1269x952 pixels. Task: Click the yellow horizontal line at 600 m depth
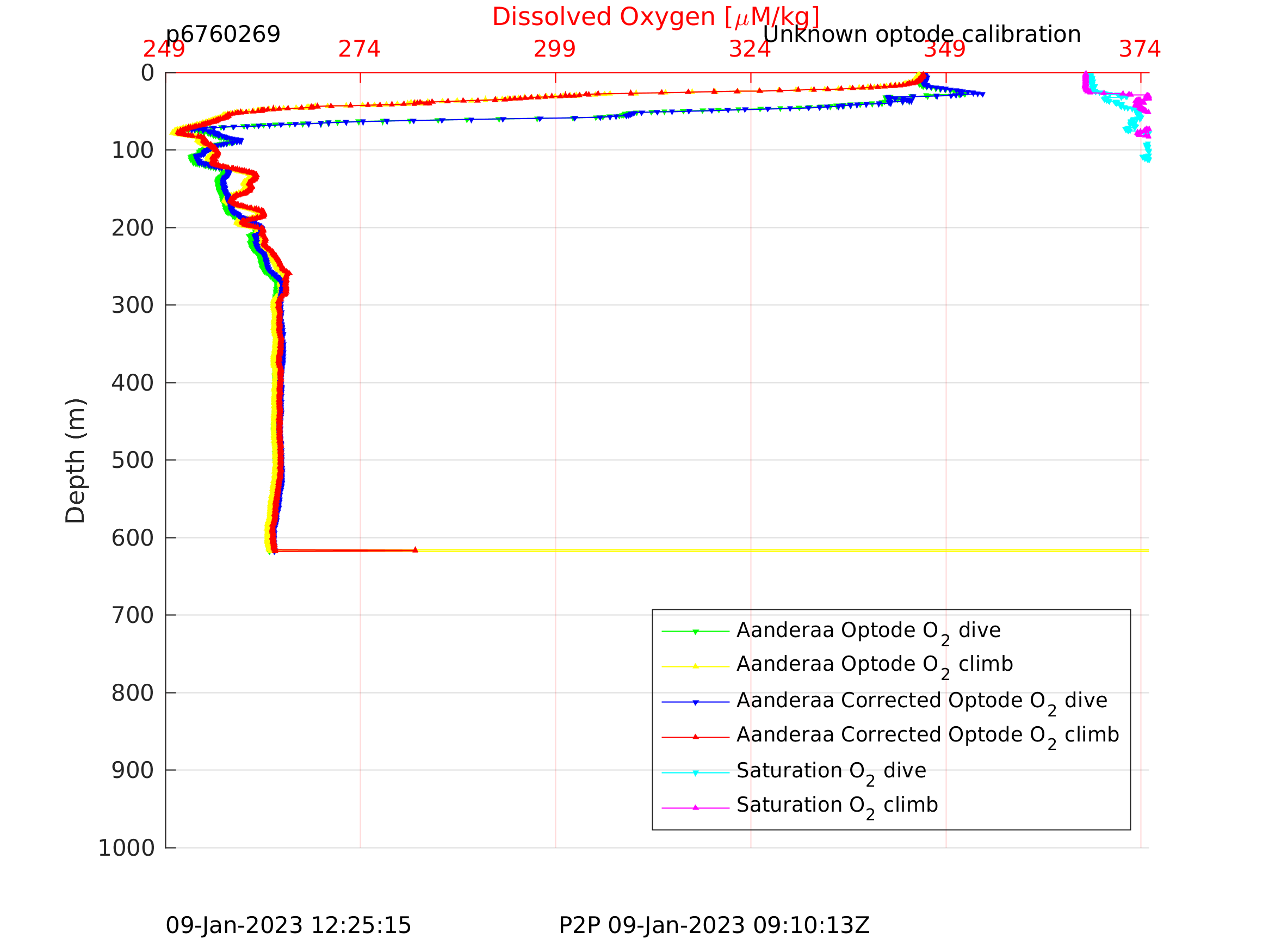[783, 551]
